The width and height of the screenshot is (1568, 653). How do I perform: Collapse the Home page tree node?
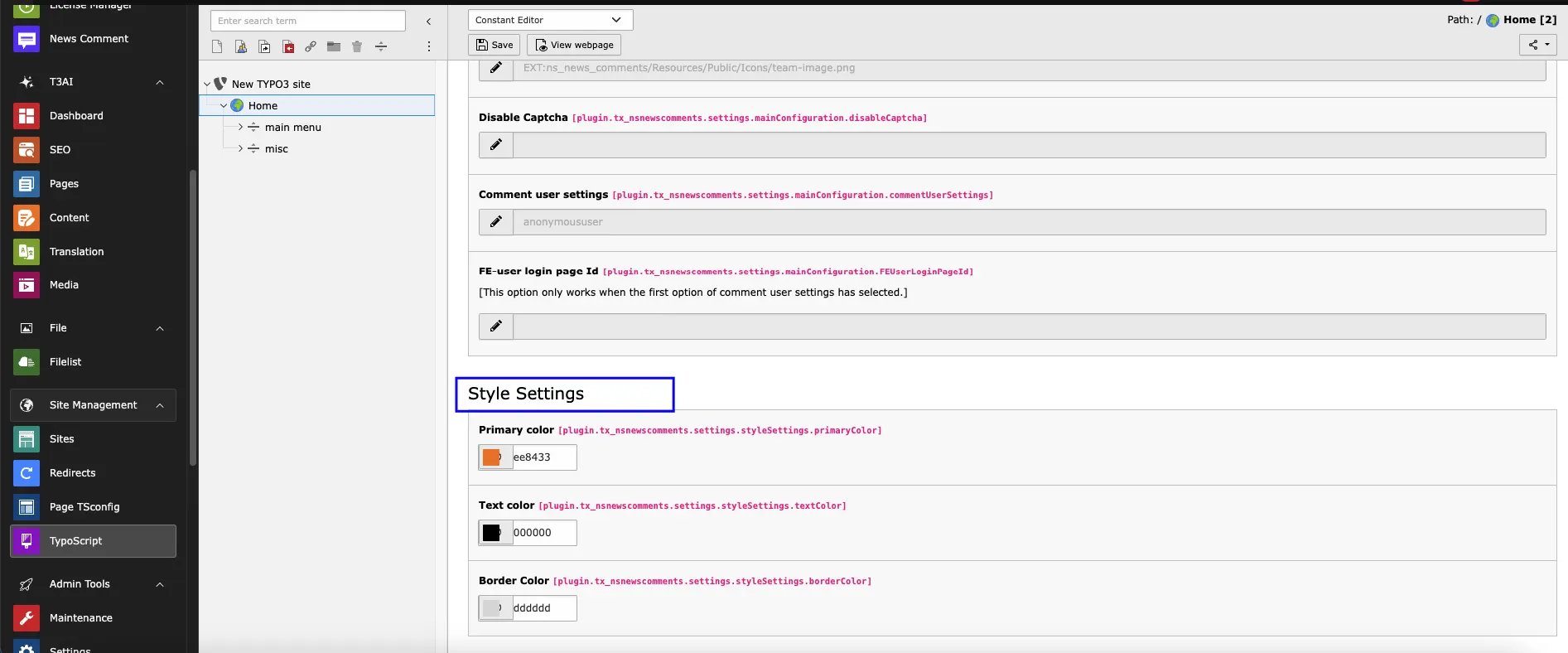click(x=224, y=106)
